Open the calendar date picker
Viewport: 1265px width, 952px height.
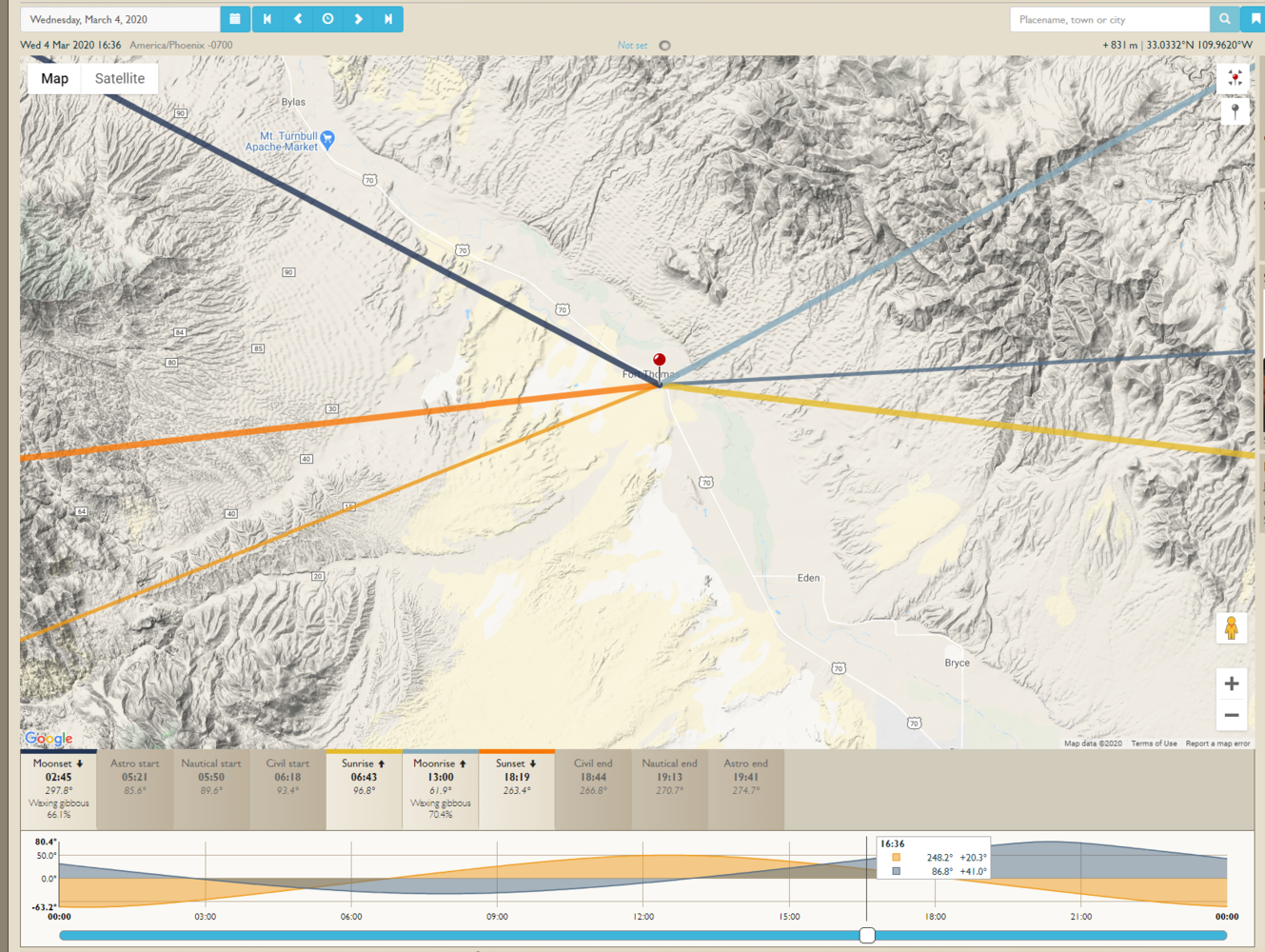[x=235, y=19]
